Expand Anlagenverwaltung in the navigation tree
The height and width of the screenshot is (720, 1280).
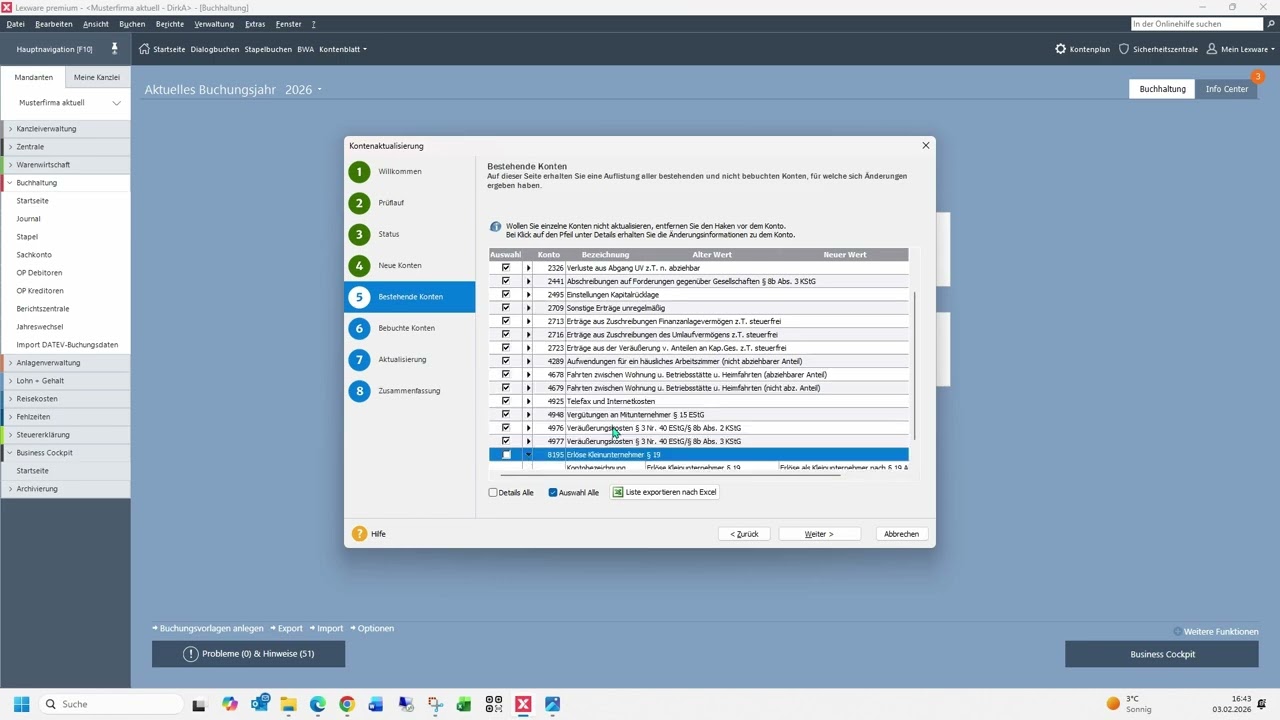pyautogui.click(x=10, y=363)
